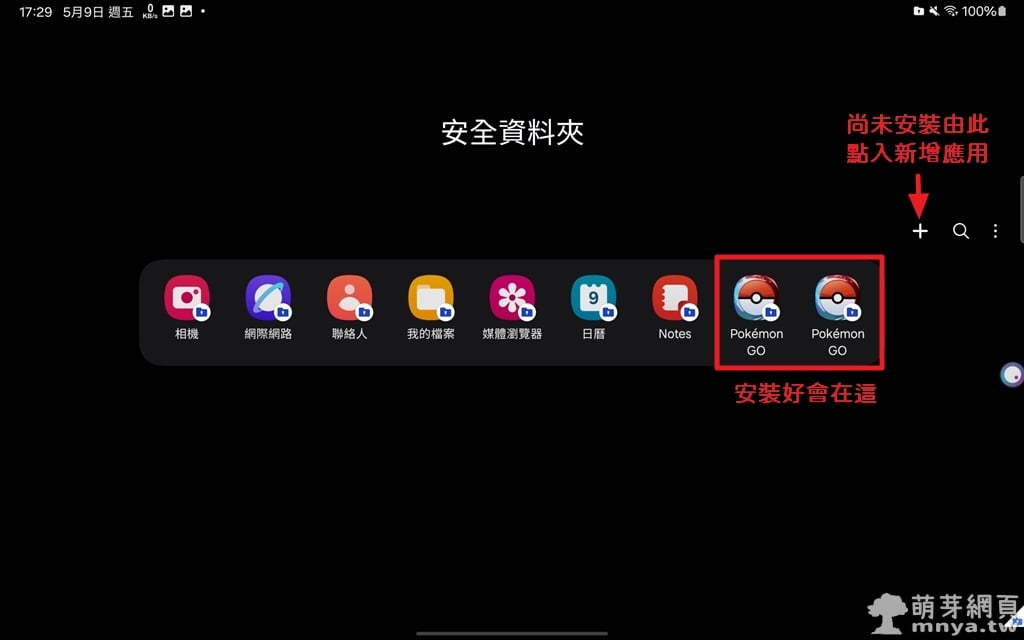Image resolution: width=1024 pixels, height=640 pixels.
Task: Open the three-dot more options menu
Action: click(x=995, y=231)
